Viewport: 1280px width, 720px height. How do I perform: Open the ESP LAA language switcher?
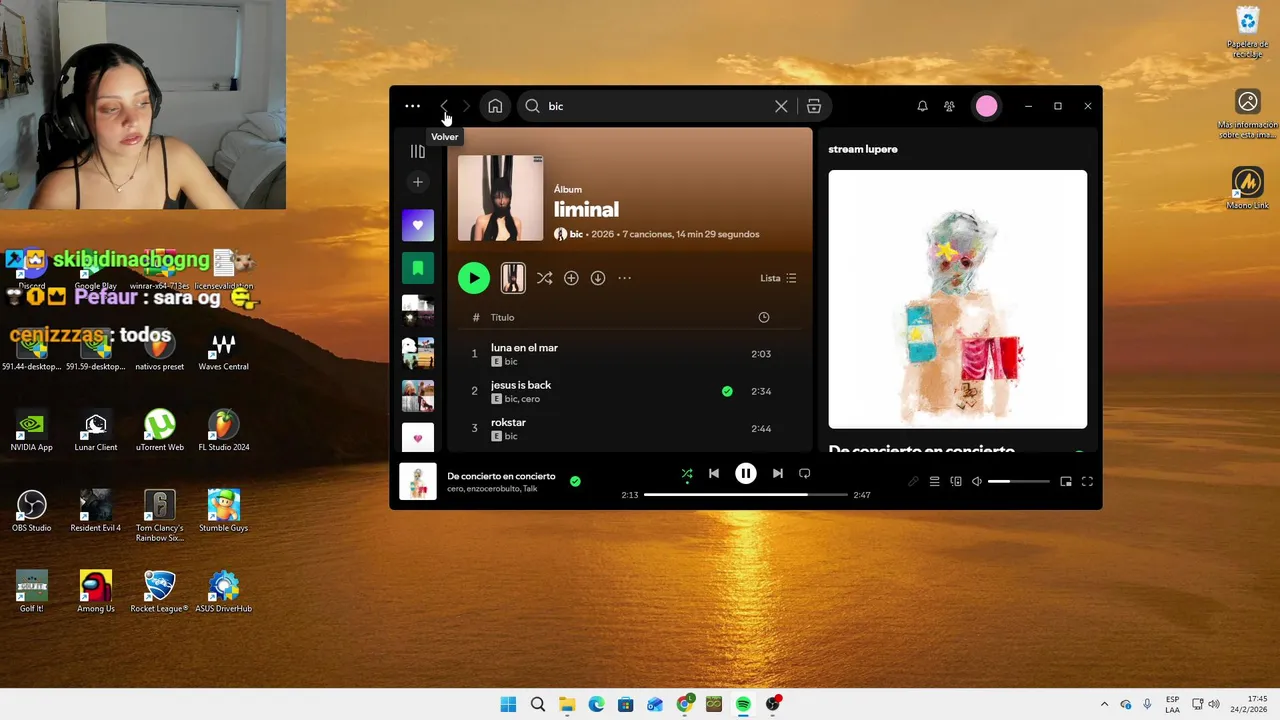tap(1172, 704)
